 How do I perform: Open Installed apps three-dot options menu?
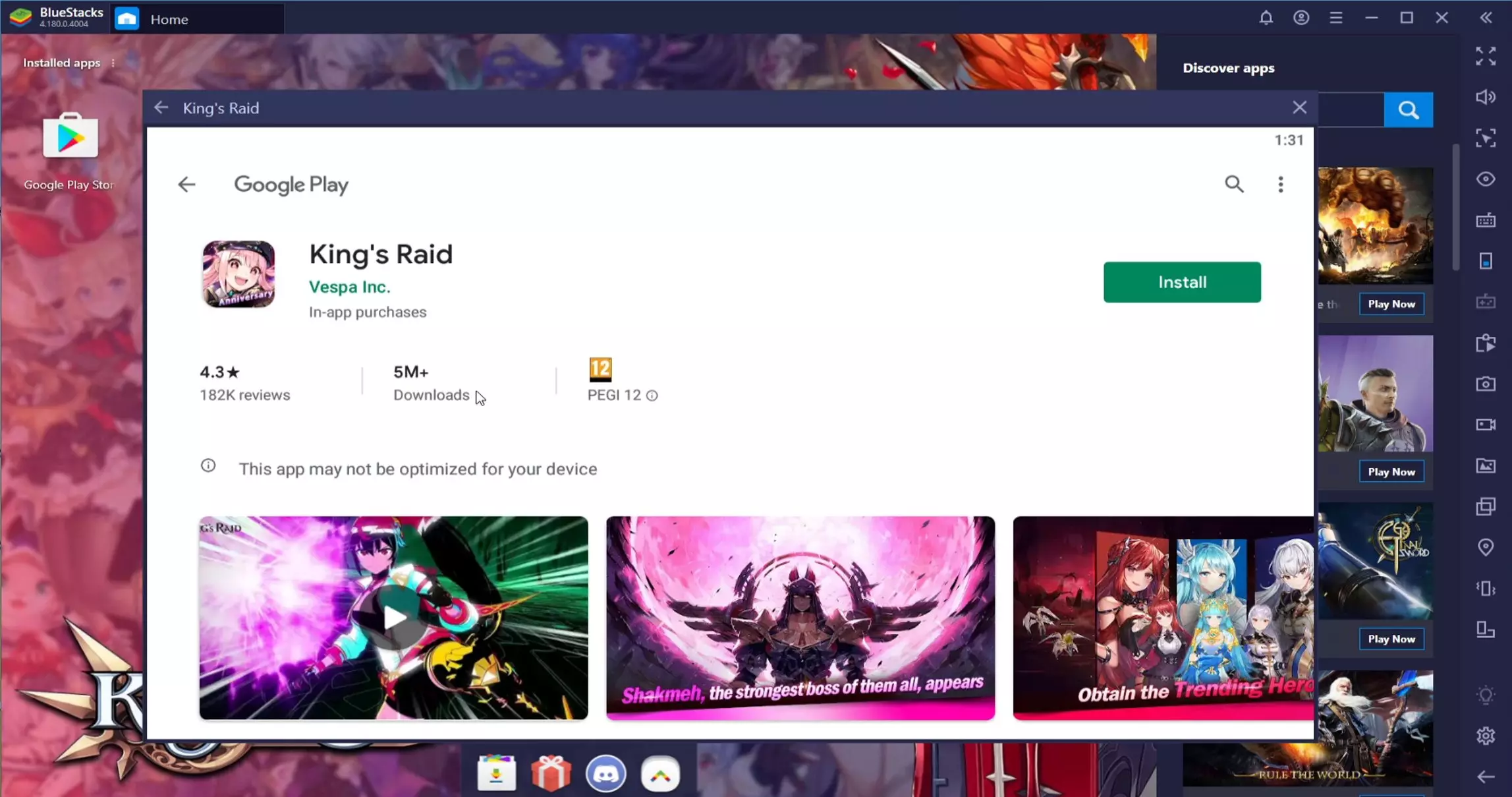click(x=113, y=63)
